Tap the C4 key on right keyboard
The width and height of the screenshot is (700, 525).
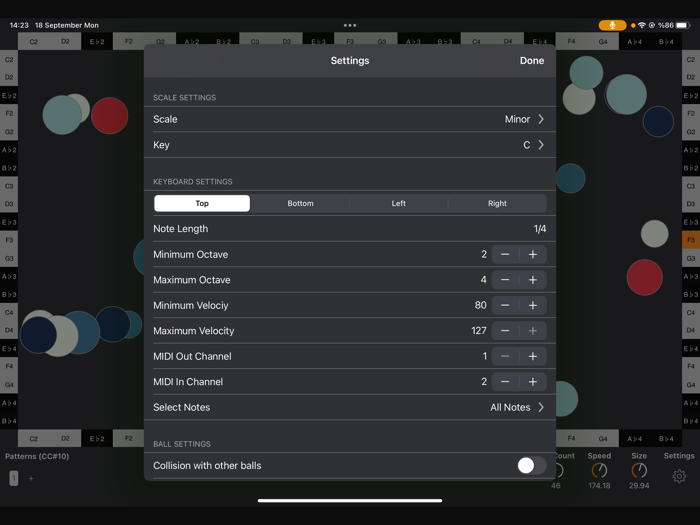tap(691, 312)
